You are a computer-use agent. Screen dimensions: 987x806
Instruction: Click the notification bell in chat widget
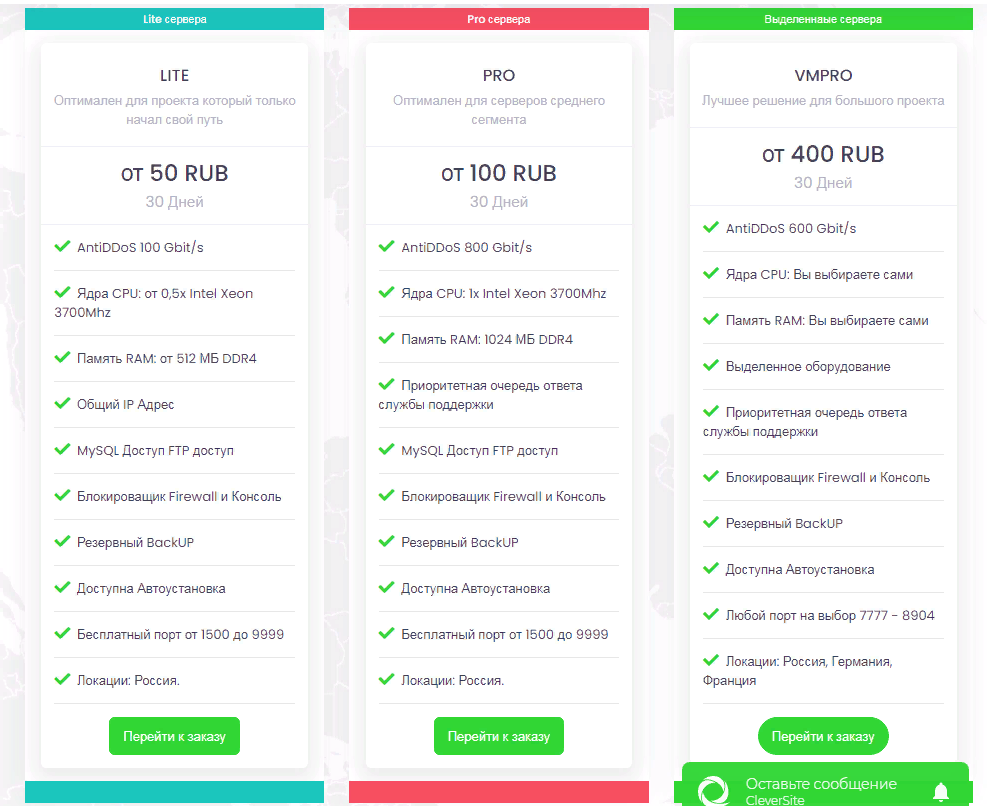(x=940, y=792)
